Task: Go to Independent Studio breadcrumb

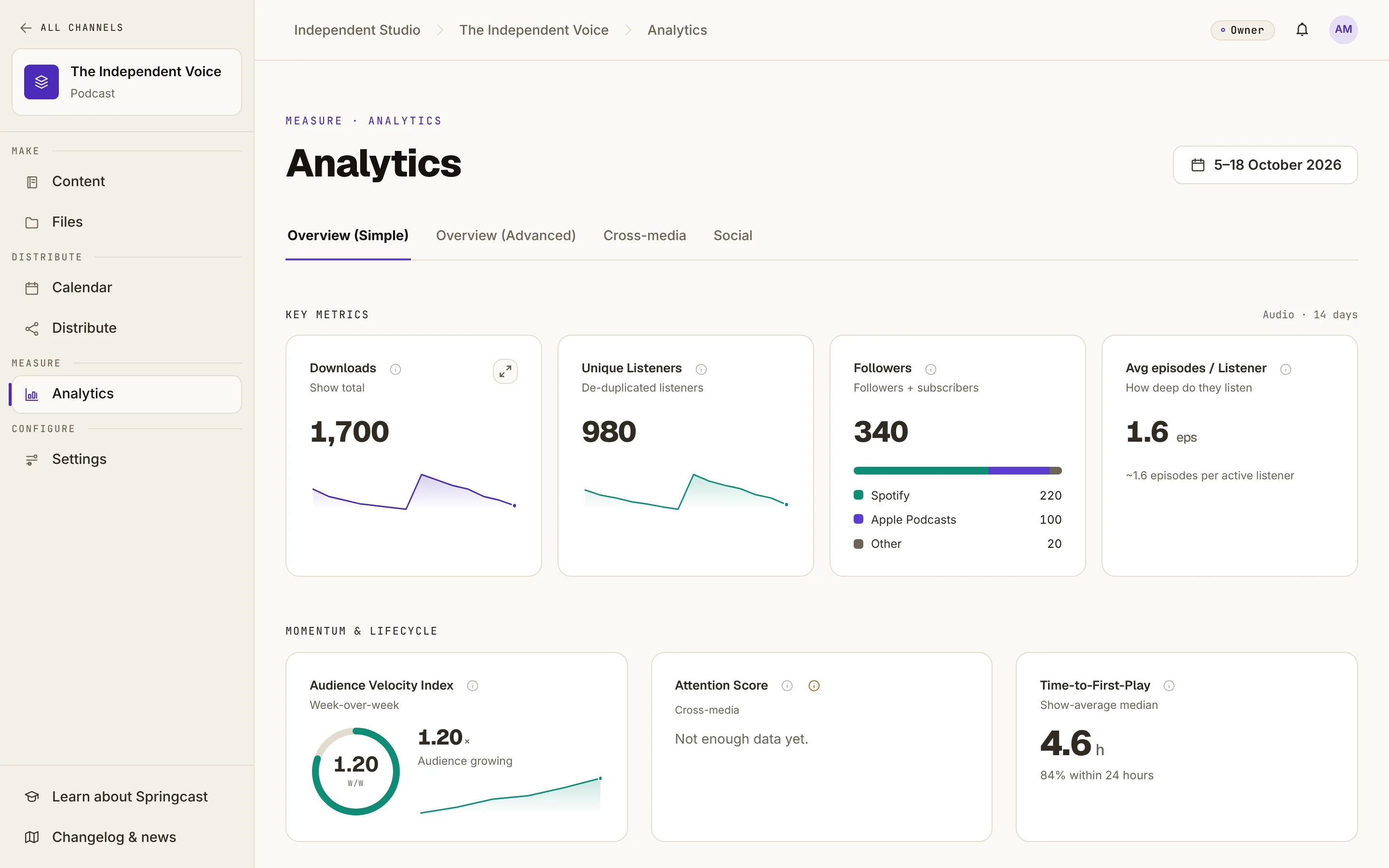Action: coord(357,30)
